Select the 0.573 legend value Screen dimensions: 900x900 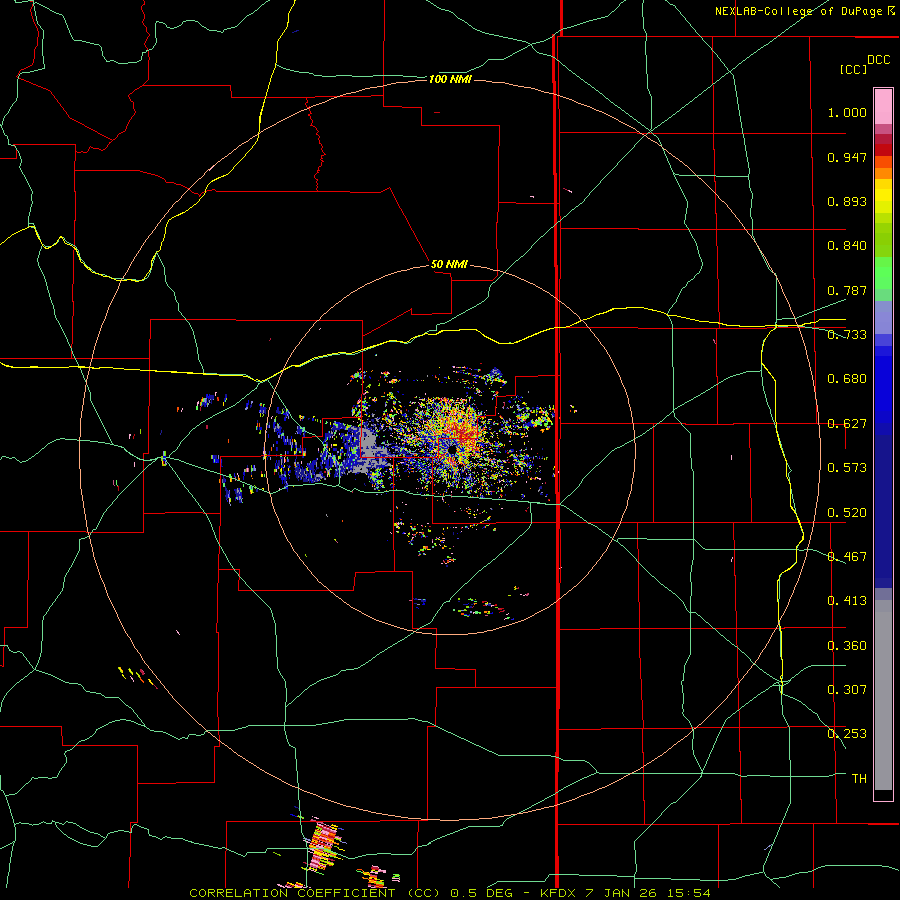point(847,468)
